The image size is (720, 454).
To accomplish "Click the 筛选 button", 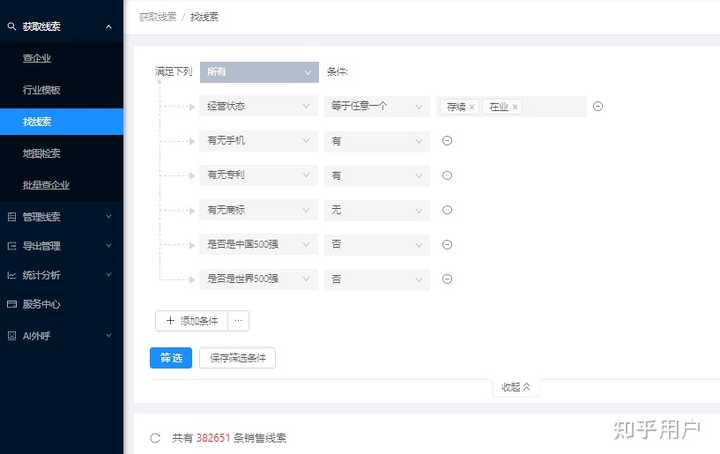I will (170, 358).
